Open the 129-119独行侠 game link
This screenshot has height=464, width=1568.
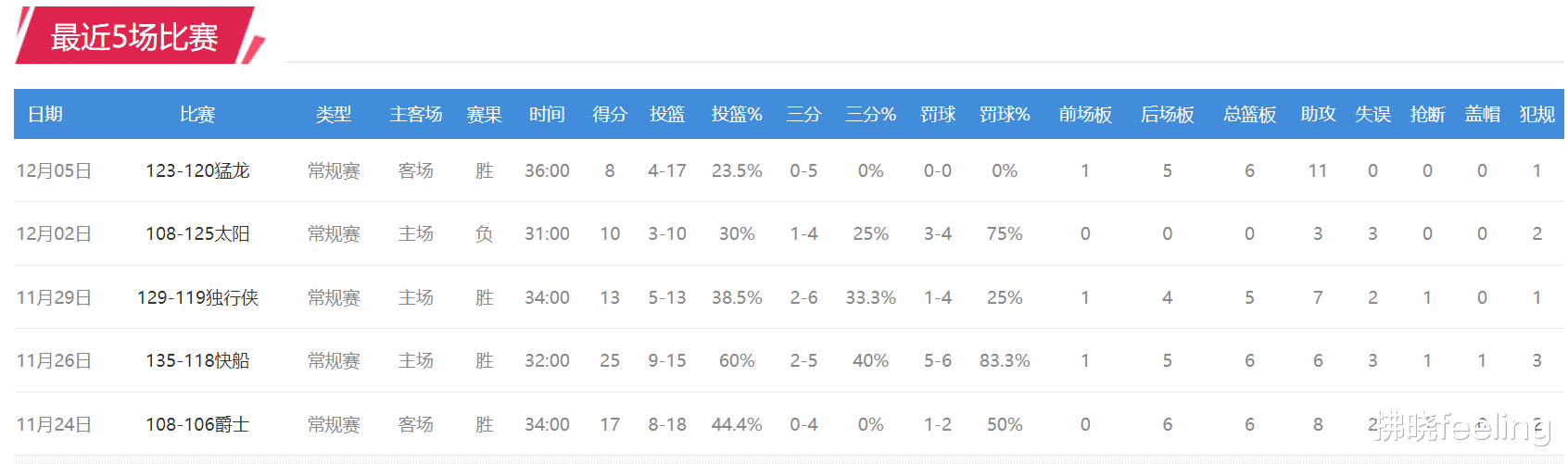[x=197, y=297]
